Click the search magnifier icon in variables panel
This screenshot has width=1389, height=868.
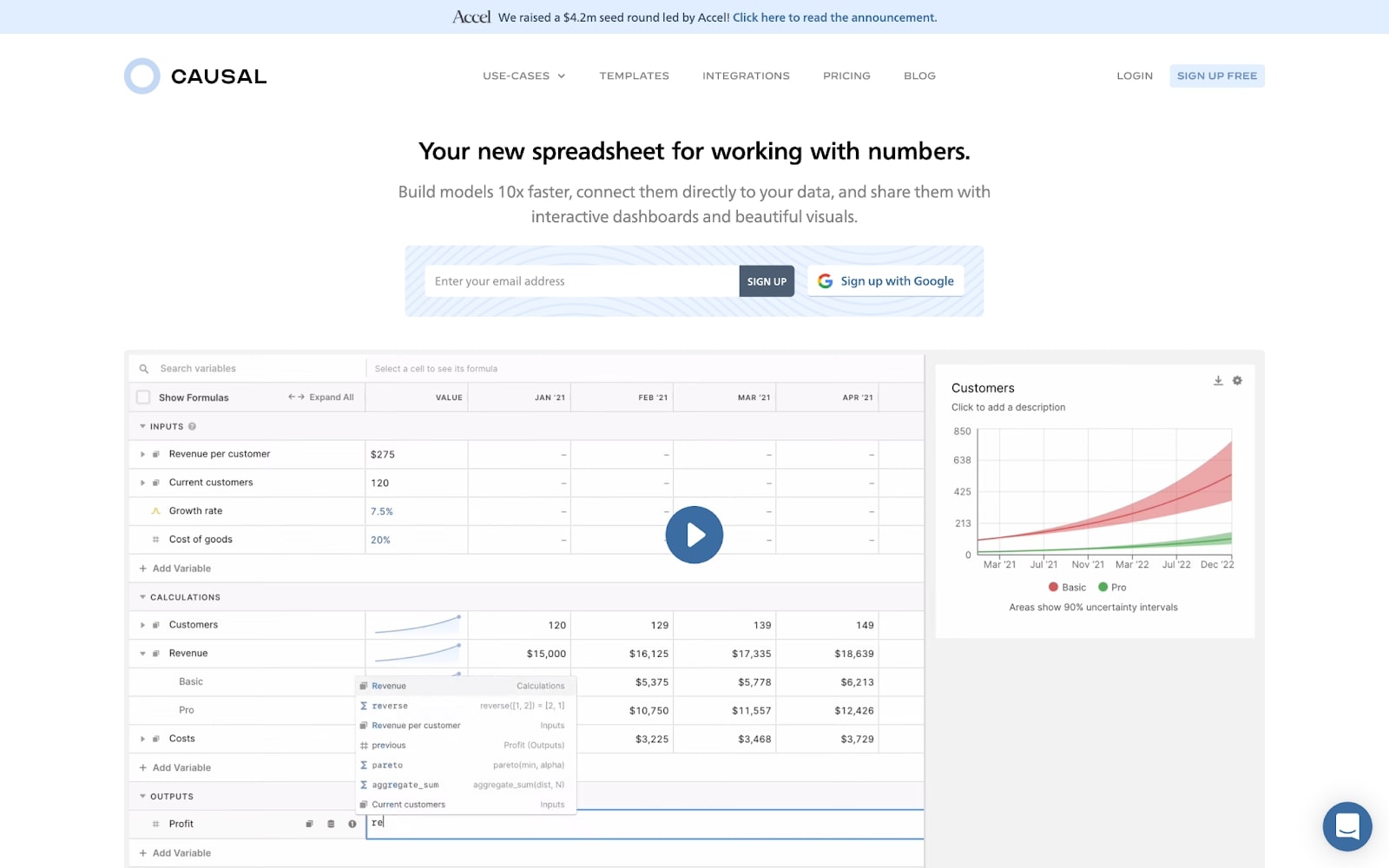pos(144,369)
